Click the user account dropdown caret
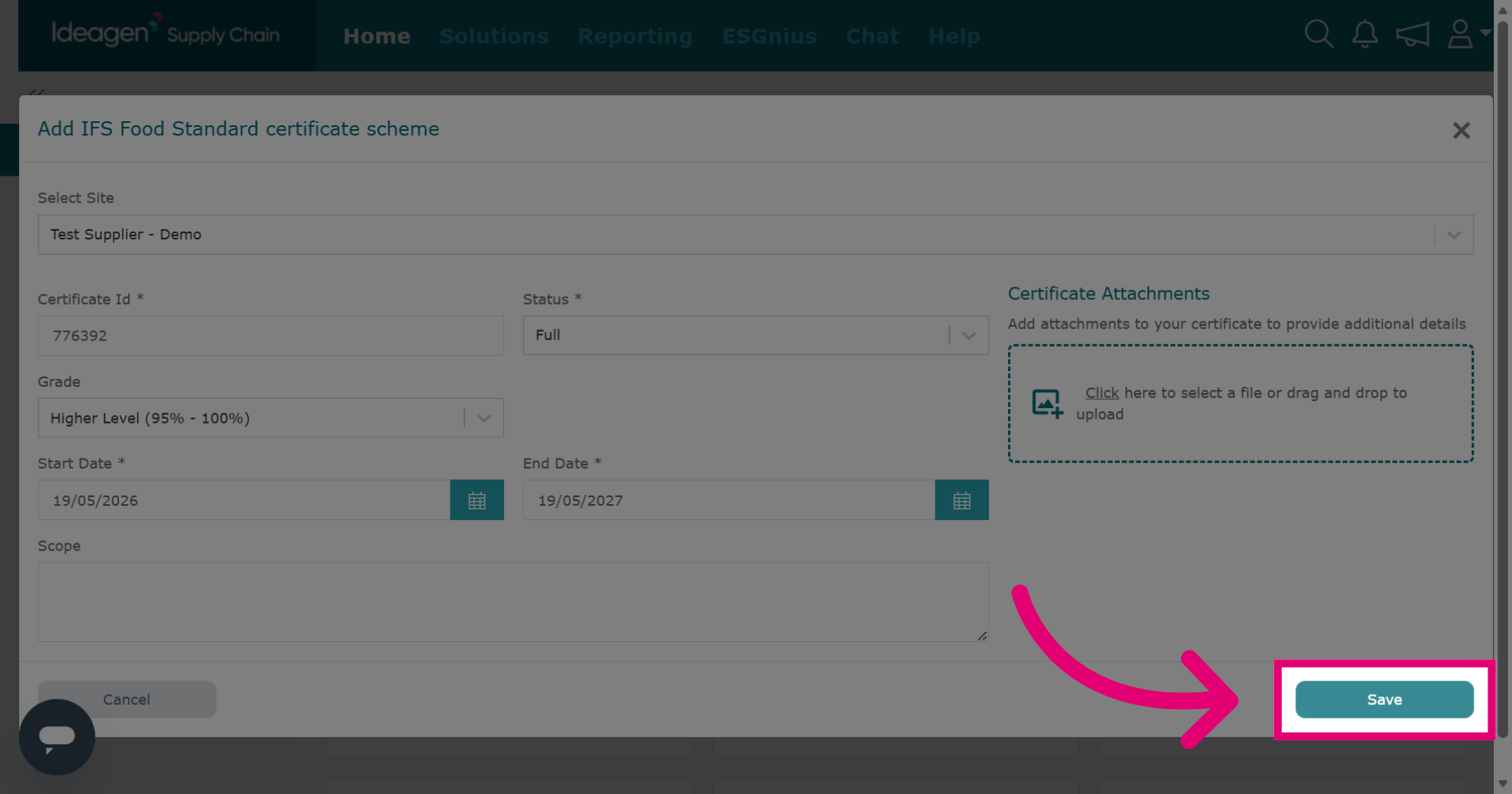This screenshot has width=1512, height=794. 1484,33
